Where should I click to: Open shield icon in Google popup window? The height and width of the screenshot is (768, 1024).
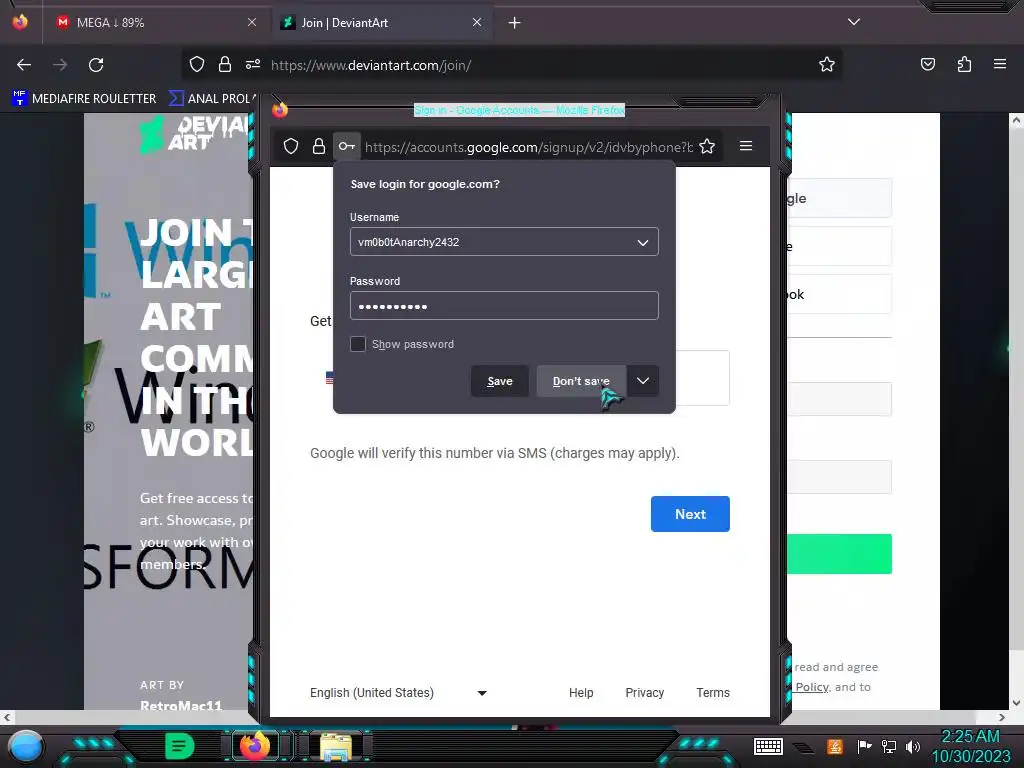click(291, 146)
